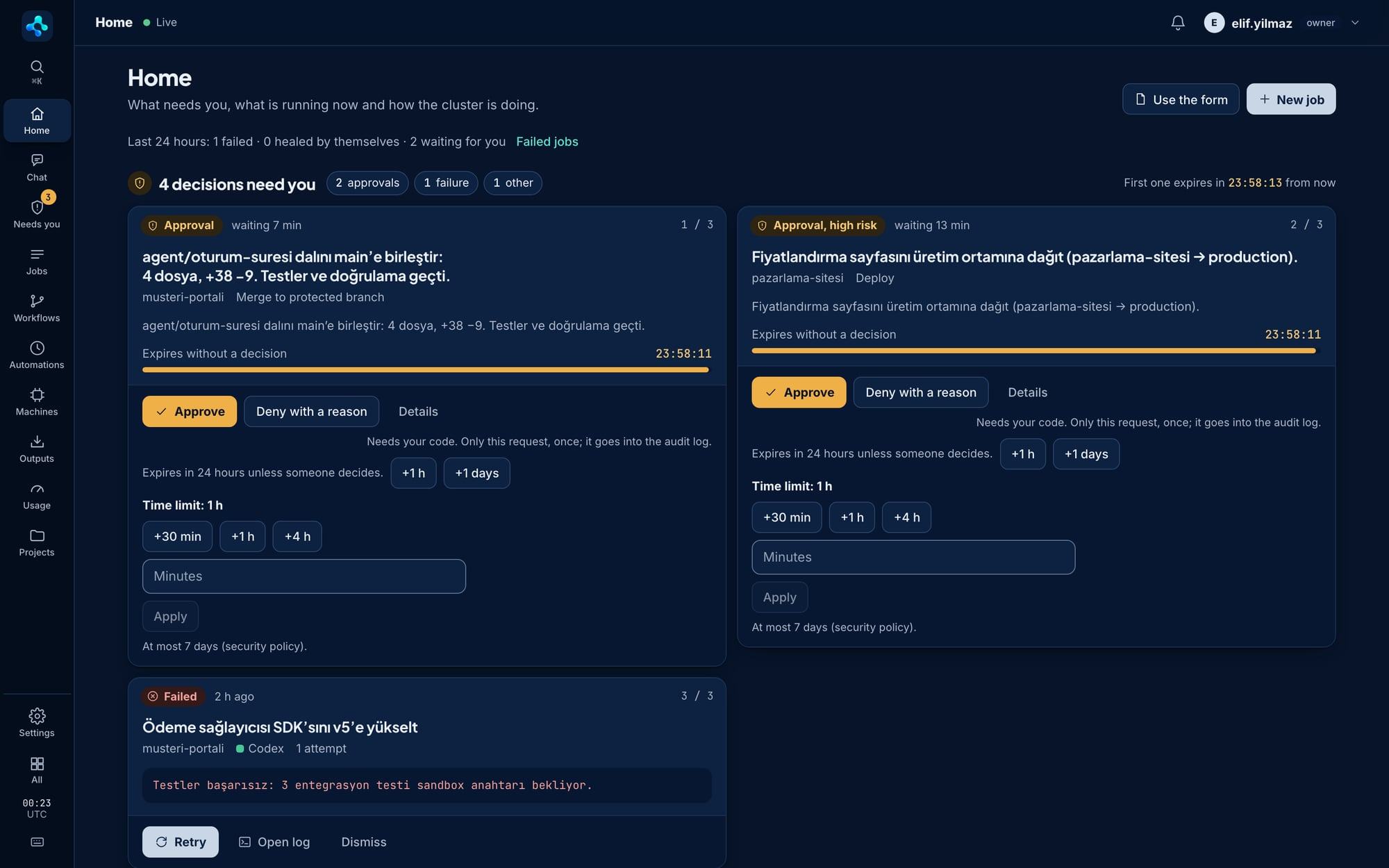Deny the deploy request with a reason

coord(921,392)
